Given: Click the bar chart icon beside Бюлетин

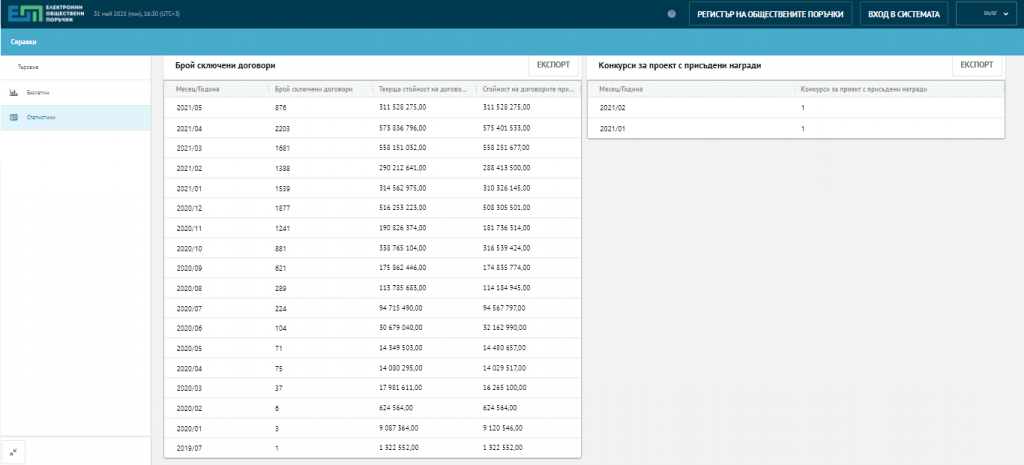Looking at the screenshot, I should tap(14, 92).
